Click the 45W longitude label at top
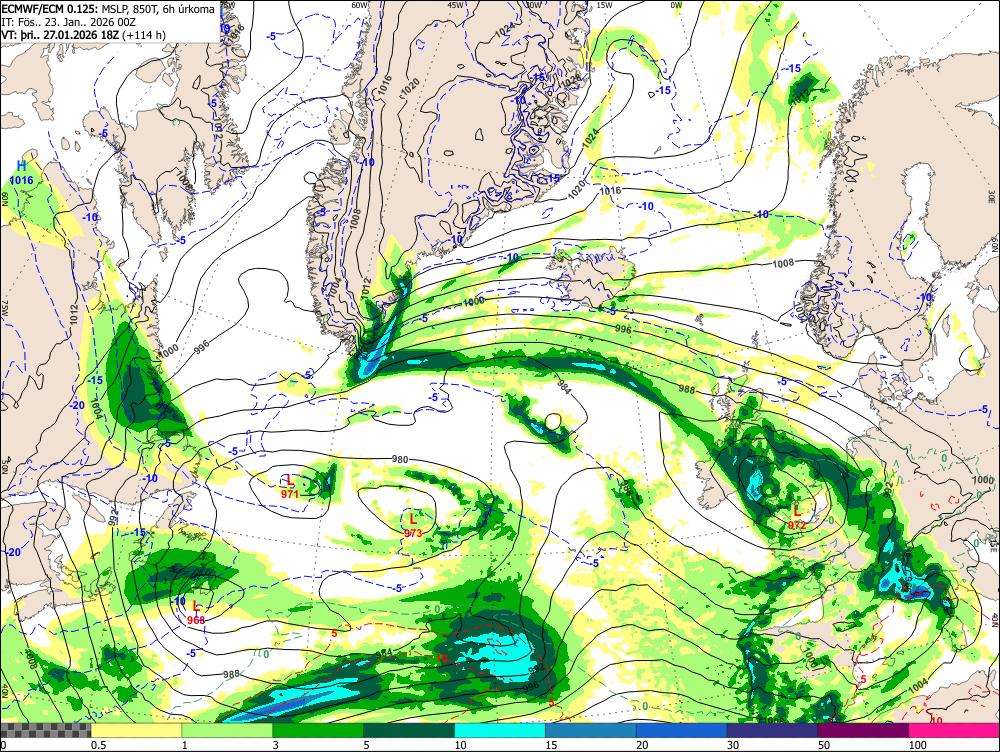1000x752 pixels. 455,4
